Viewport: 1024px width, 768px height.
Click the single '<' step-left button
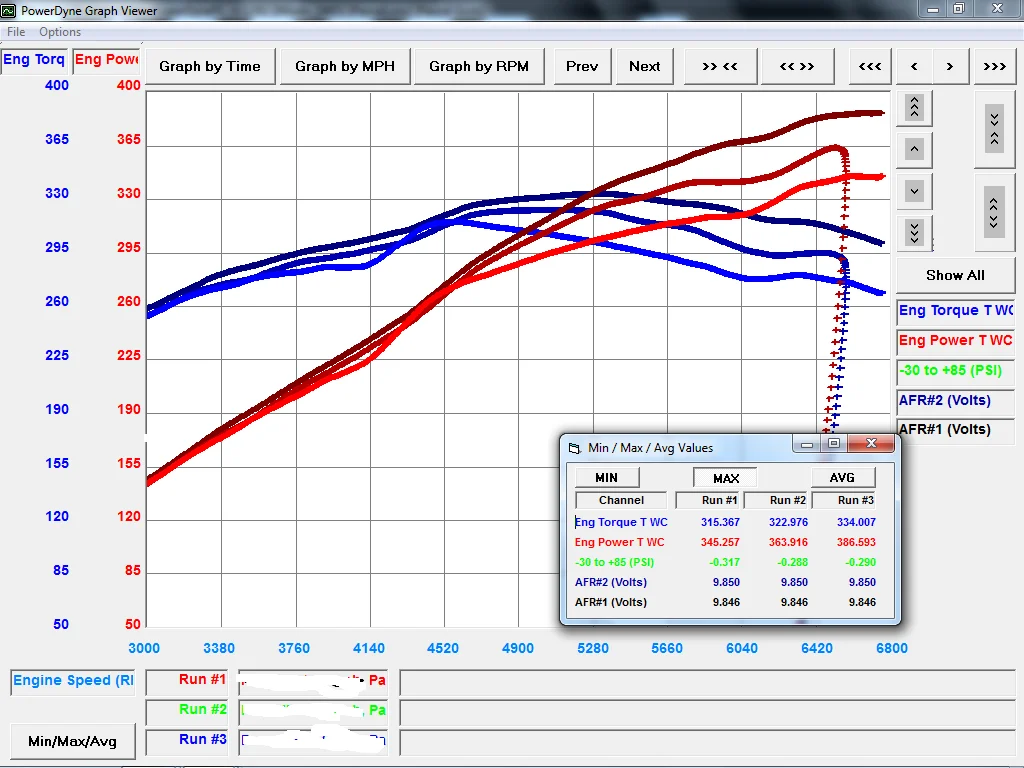coord(914,66)
